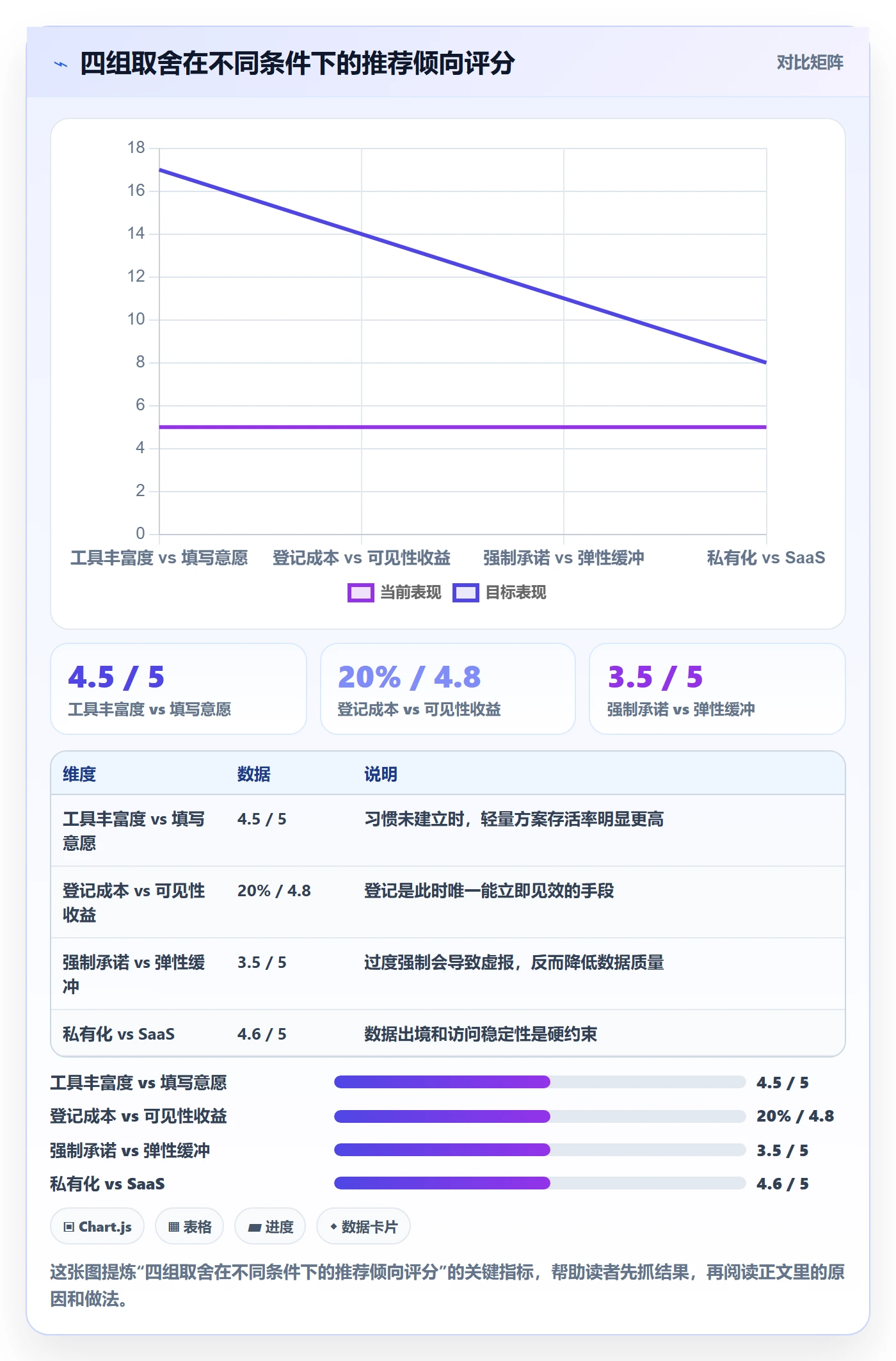
Task: Click table cell 过度强制会导致虚报，反而降低数据质量
Action: pyautogui.click(x=514, y=963)
